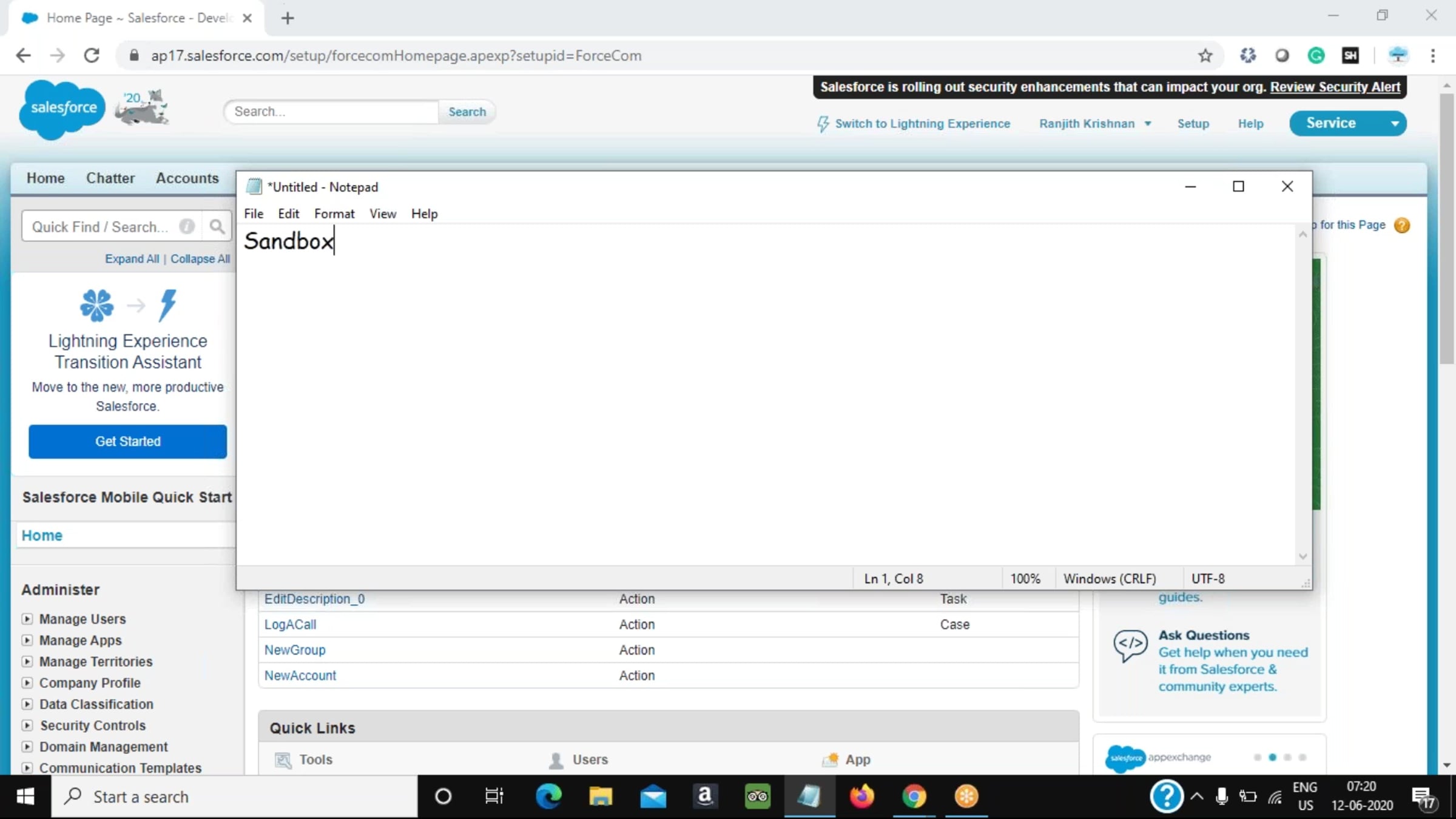Open Notepad Format menu
1456x819 pixels.
pyautogui.click(x=334, y=214)
